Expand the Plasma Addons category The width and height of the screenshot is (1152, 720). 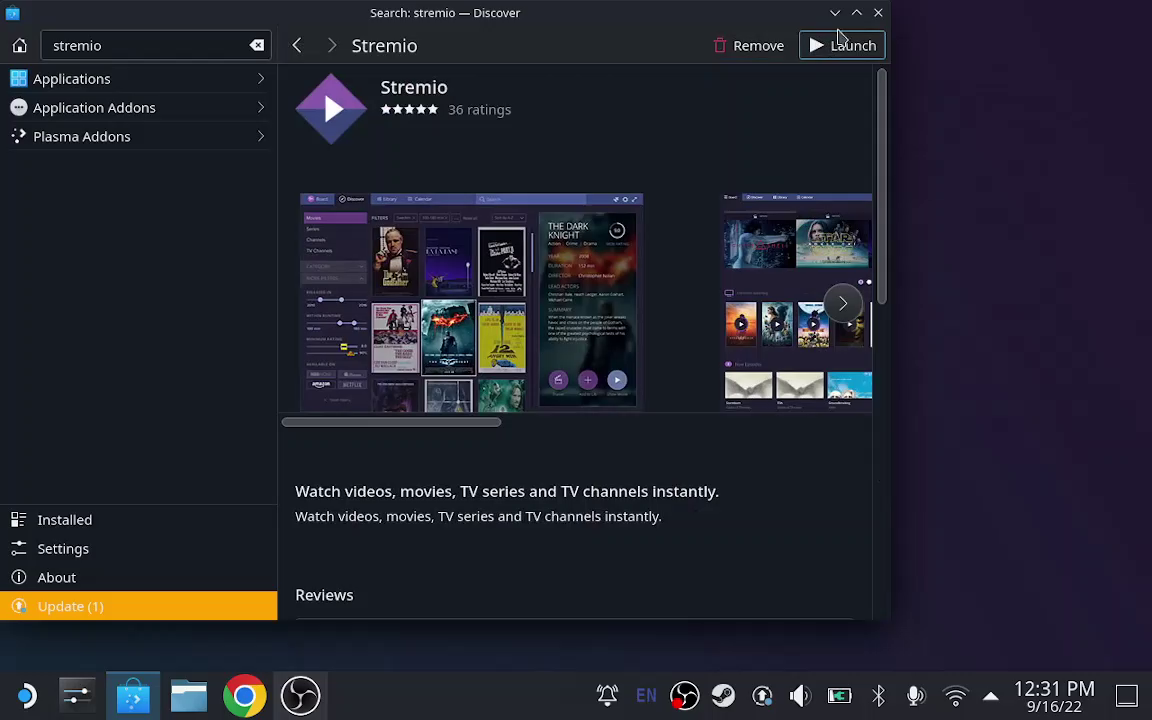(x=261, y=136)
